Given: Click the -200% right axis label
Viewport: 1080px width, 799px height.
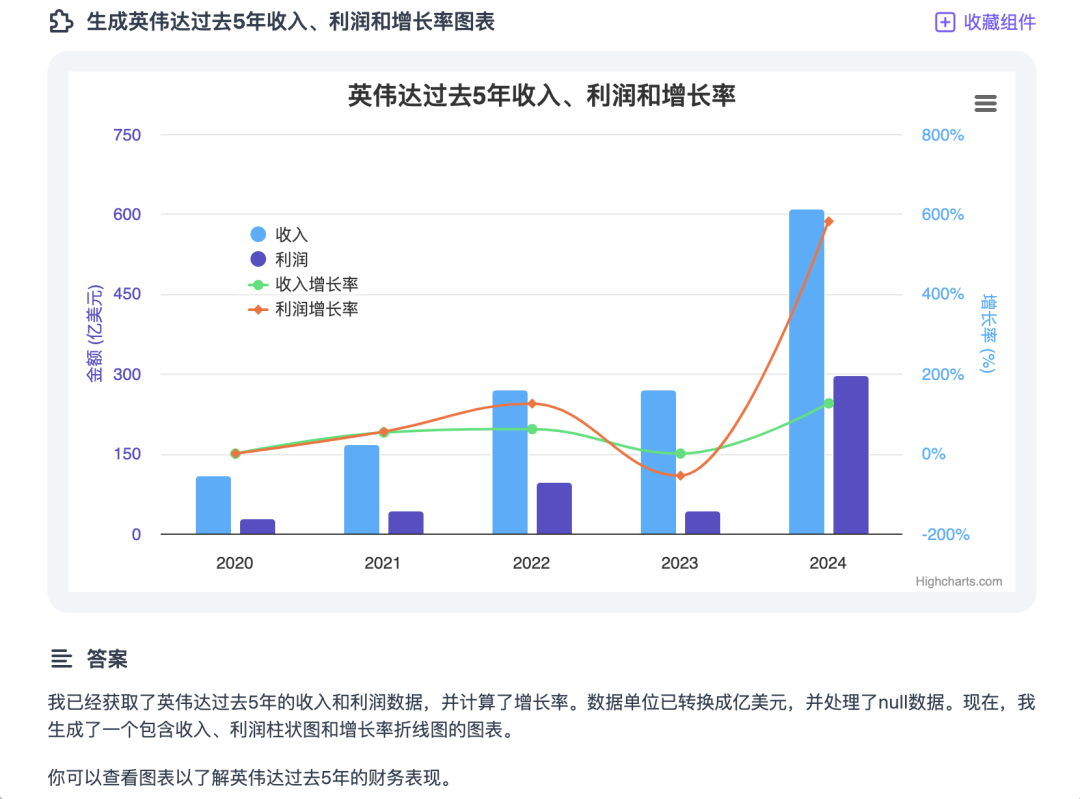Looking at the screenshot, I should 946,535.
